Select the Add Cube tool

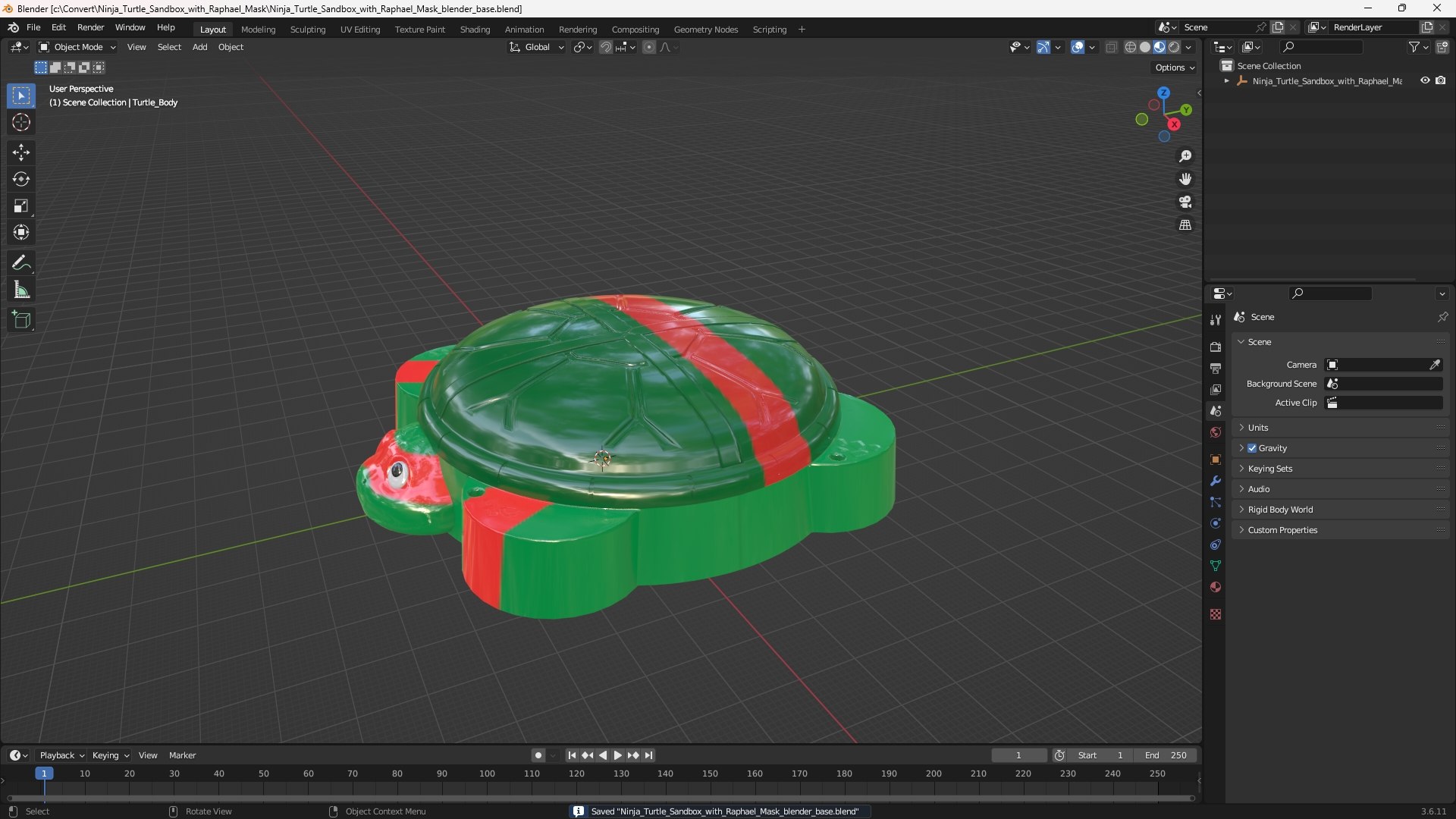point(21,320)
